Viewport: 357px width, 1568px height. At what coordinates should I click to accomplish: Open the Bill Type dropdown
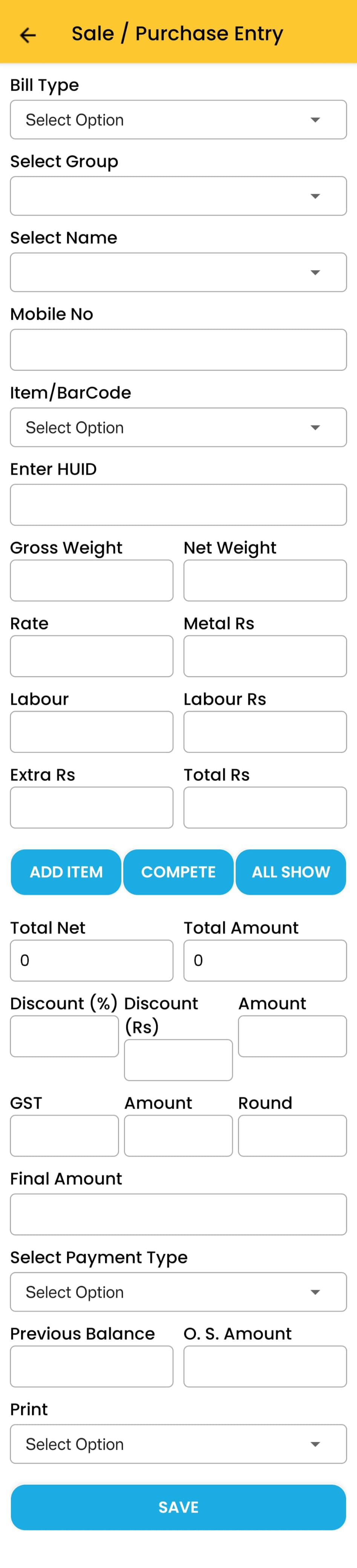178,120
